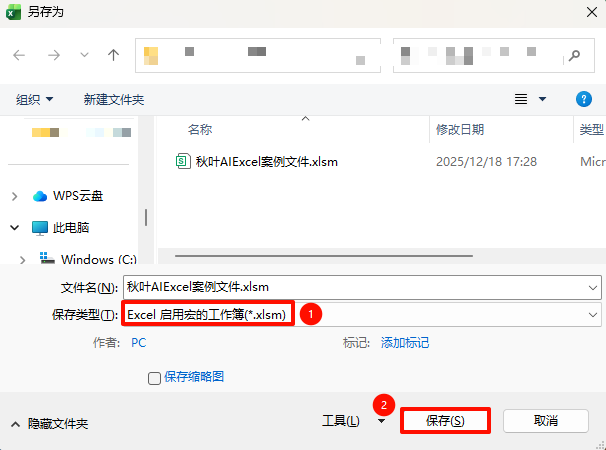Go up one folder level
This screenshot has width=606, height=450.
coord(113,55)
